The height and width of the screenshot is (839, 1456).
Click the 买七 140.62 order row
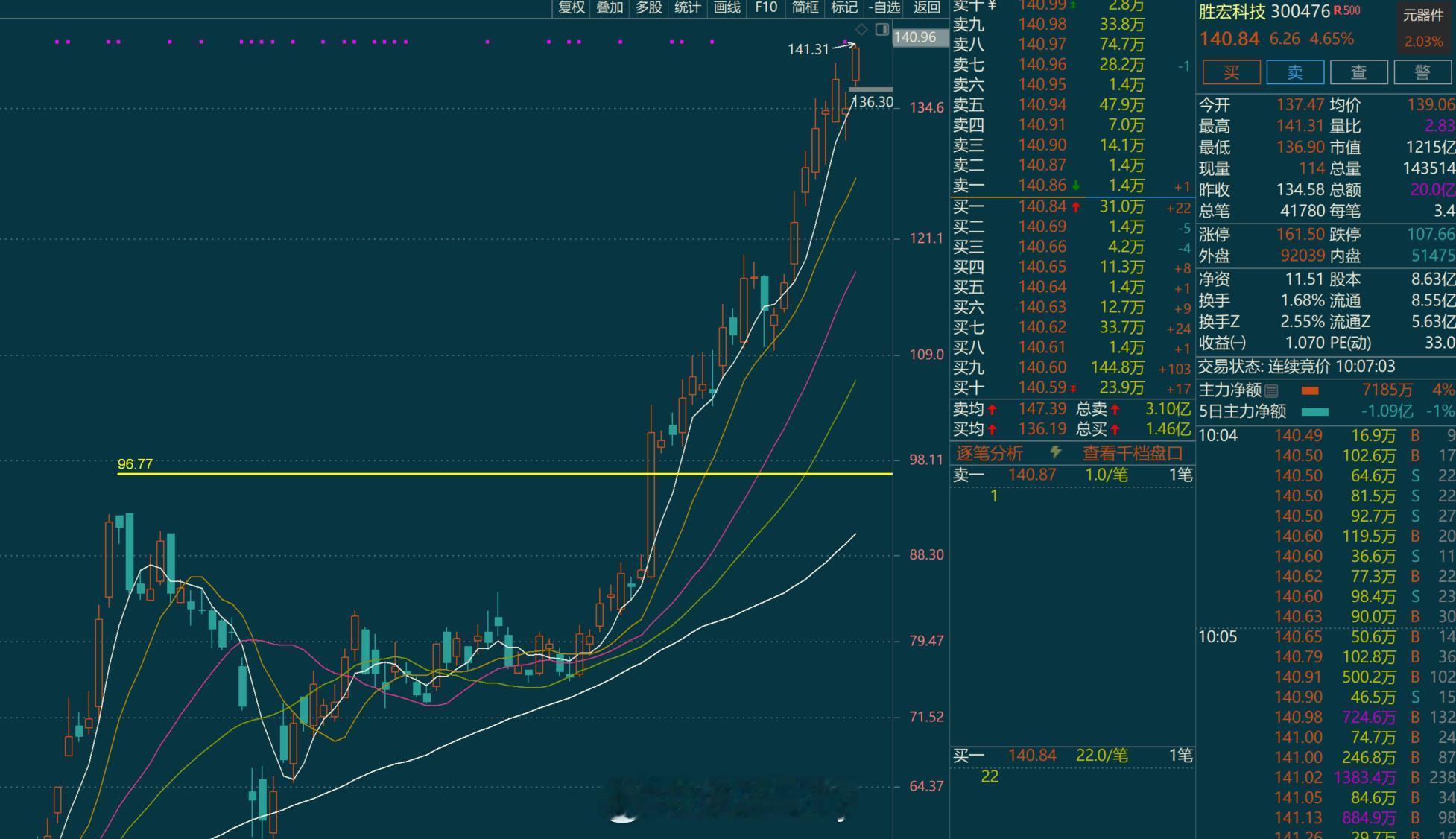point(1072,328)
